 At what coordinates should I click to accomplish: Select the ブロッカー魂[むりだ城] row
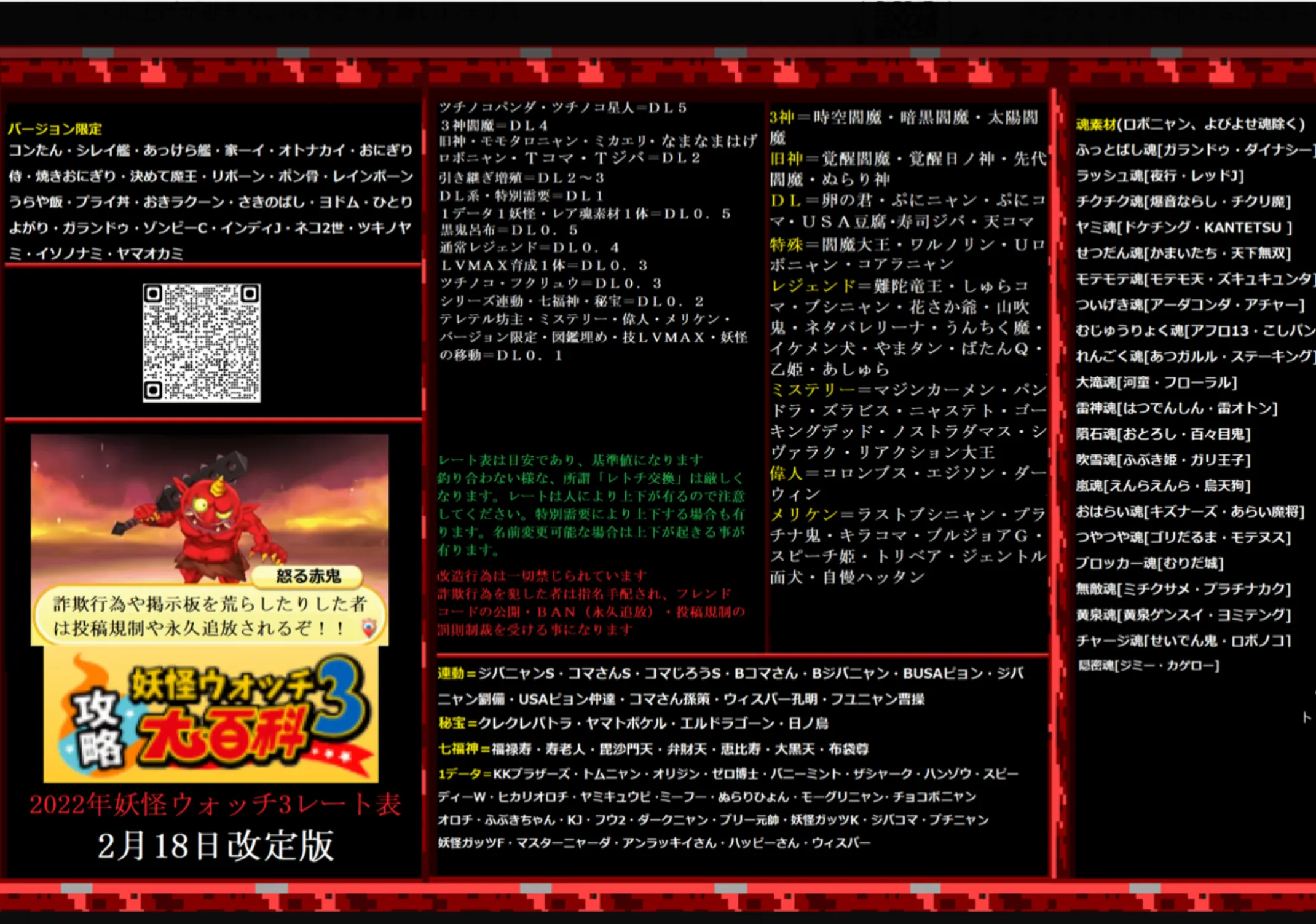(x=1149, y=563)
